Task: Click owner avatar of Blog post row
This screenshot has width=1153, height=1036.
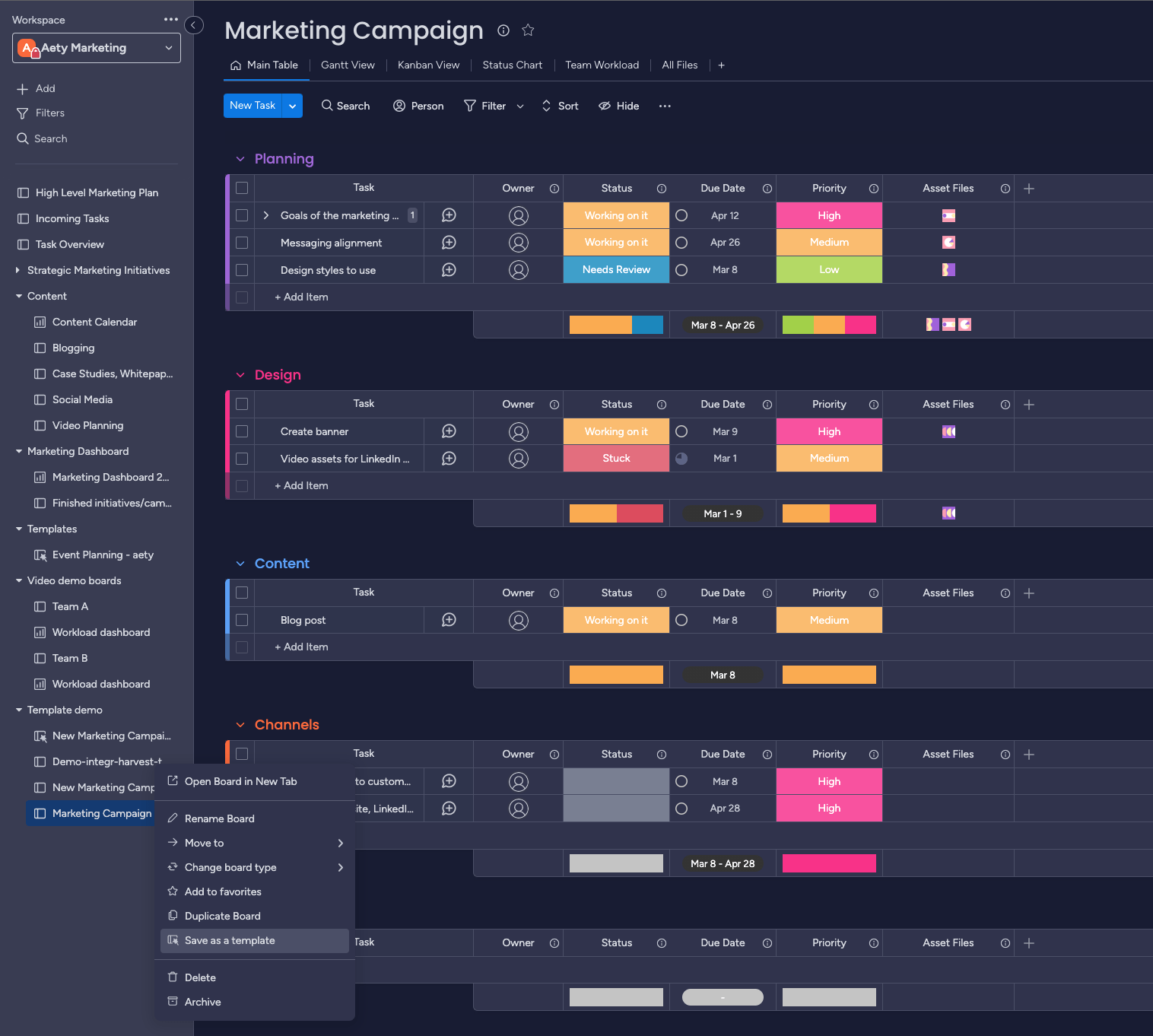Action: point(519,620)
